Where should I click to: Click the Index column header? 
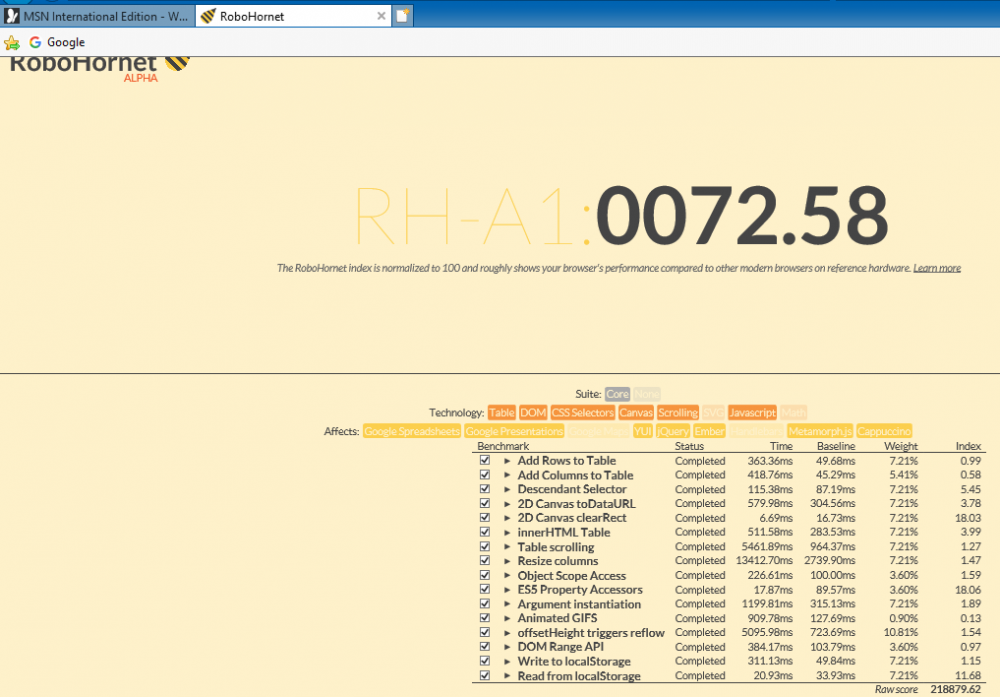click(968, 446)
